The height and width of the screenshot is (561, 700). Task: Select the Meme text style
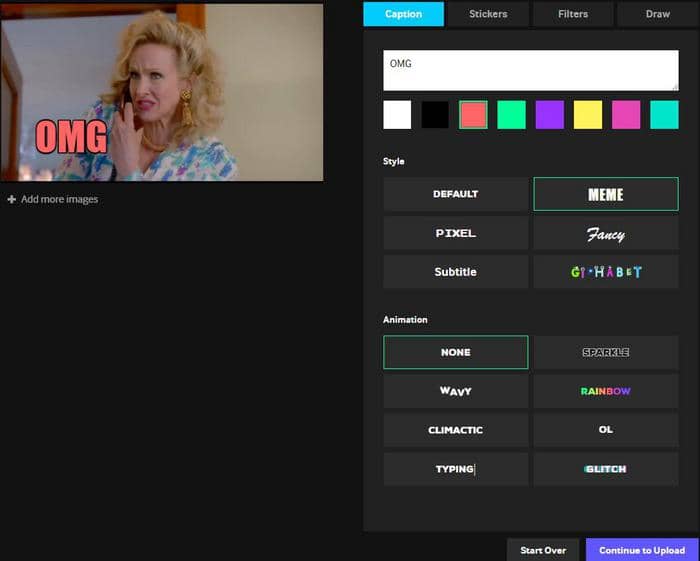(x=606, y=194)
